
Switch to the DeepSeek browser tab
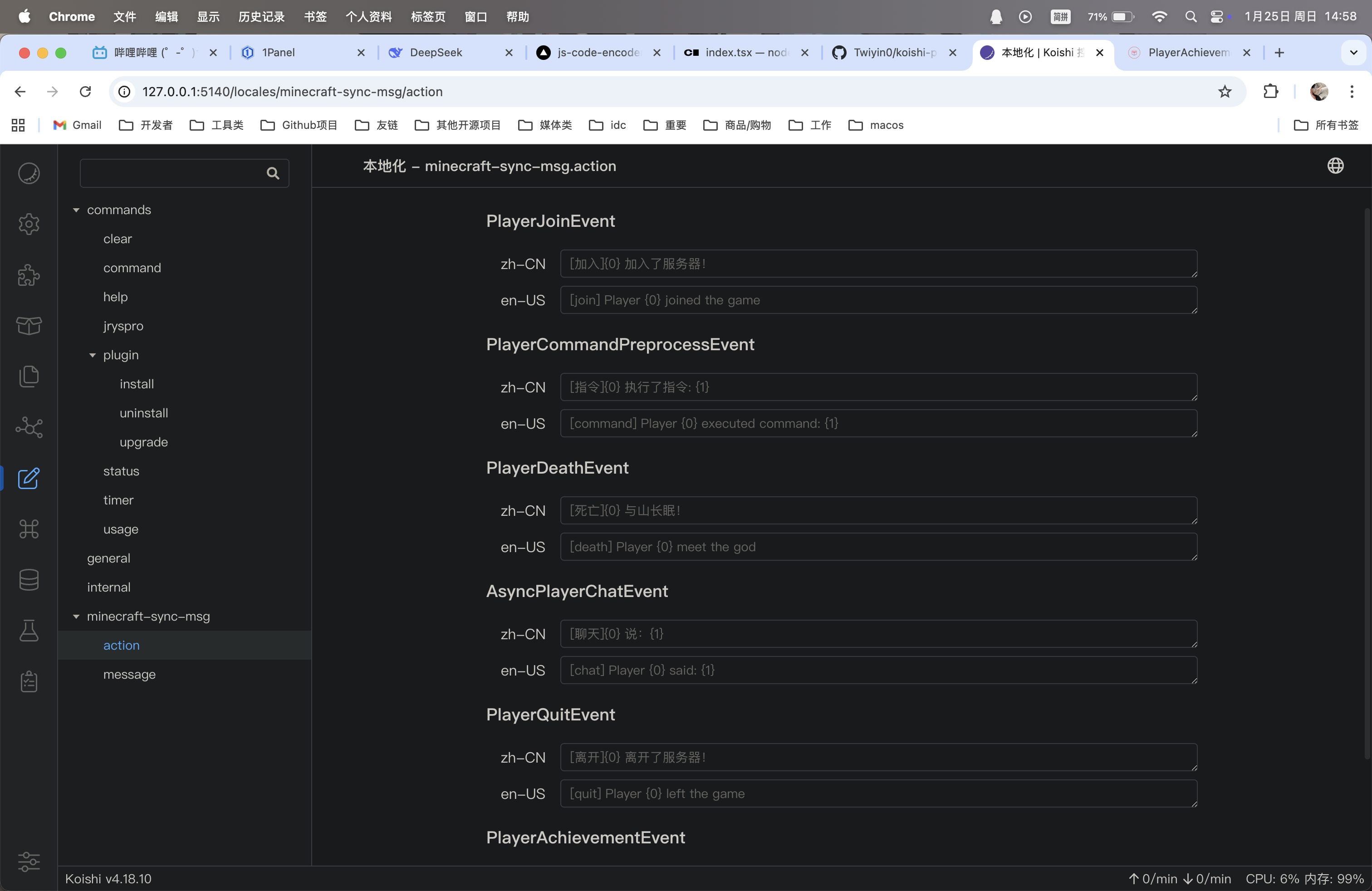coord(436,53)
